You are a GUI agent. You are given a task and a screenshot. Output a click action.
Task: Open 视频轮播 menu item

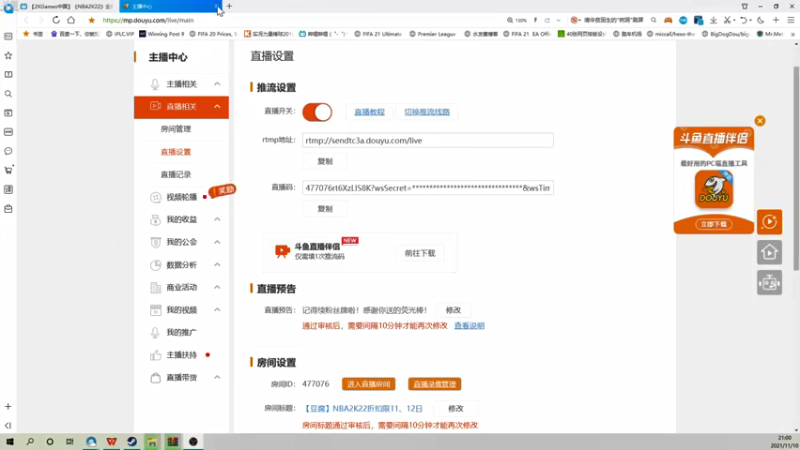click(181, 197)
